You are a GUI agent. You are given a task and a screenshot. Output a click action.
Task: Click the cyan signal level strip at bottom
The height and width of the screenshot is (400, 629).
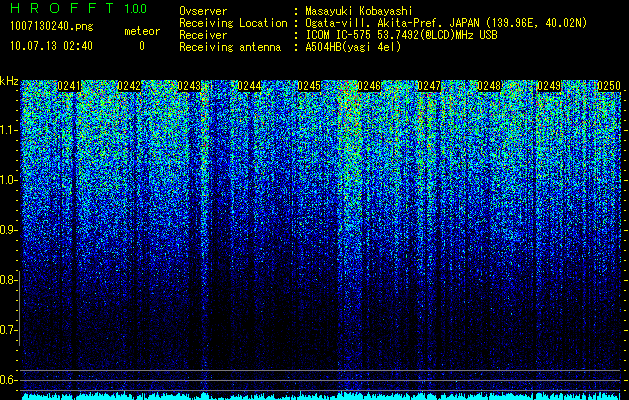pos(321,396)
